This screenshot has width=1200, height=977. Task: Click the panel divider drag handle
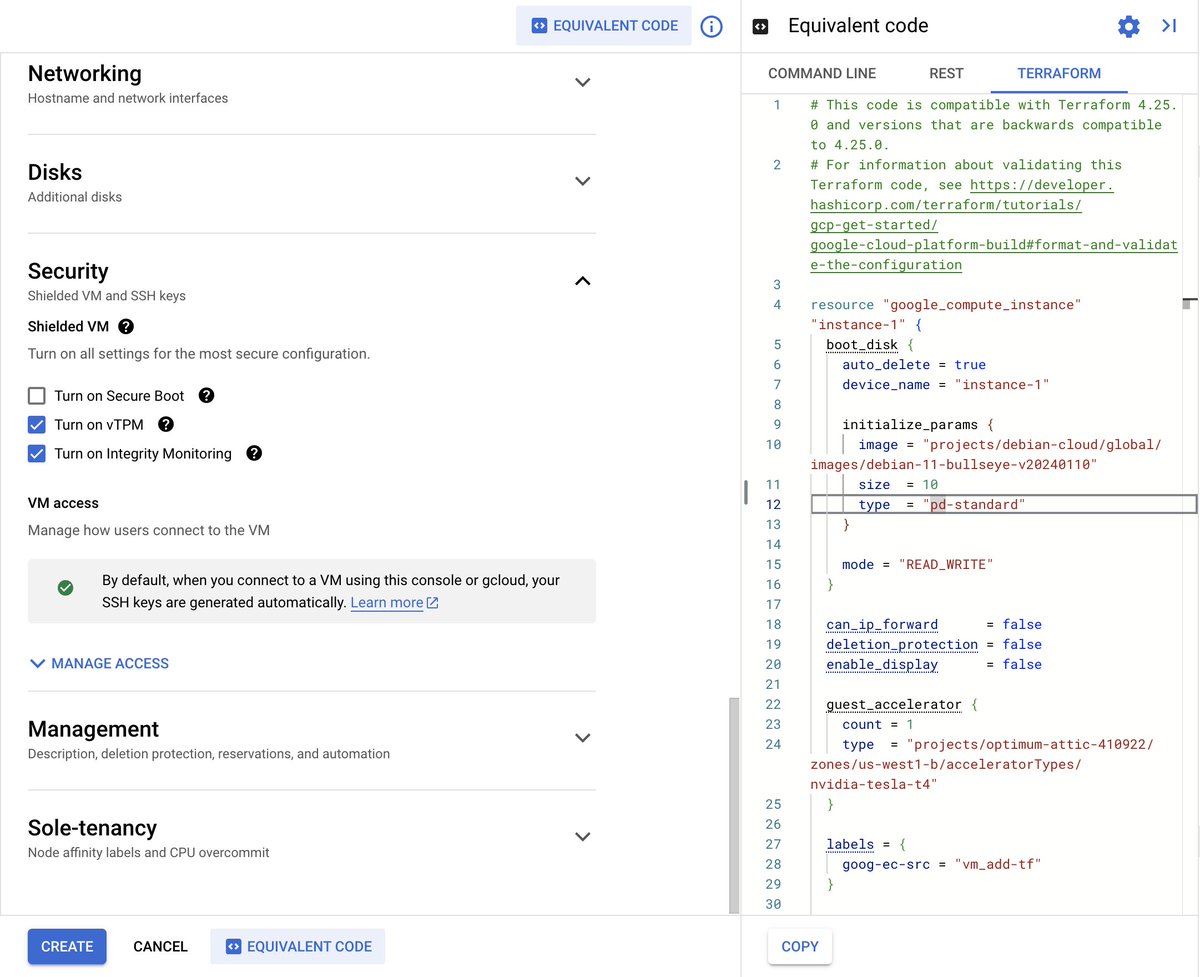pyautogui.click(x=746, y=491)
